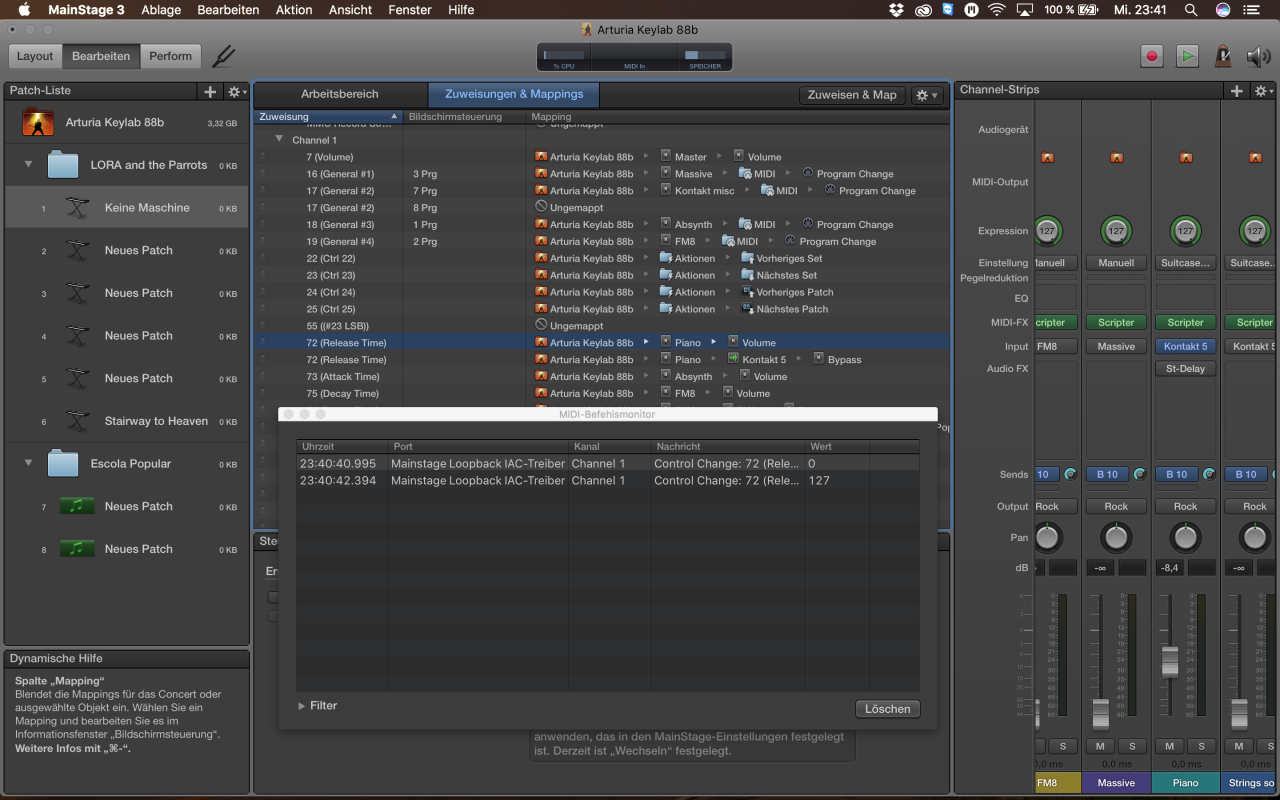
Task: Click the MIDI folder icon in the 16 (General #1) row
Action: pos(745,173)
